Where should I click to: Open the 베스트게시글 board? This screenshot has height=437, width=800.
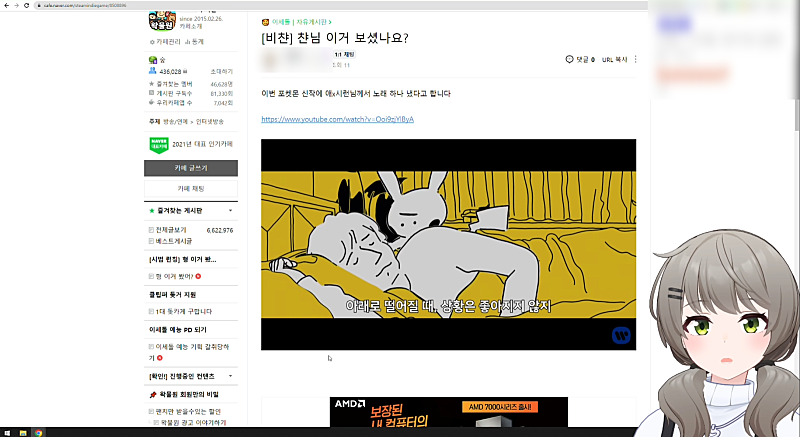(173, 241)
